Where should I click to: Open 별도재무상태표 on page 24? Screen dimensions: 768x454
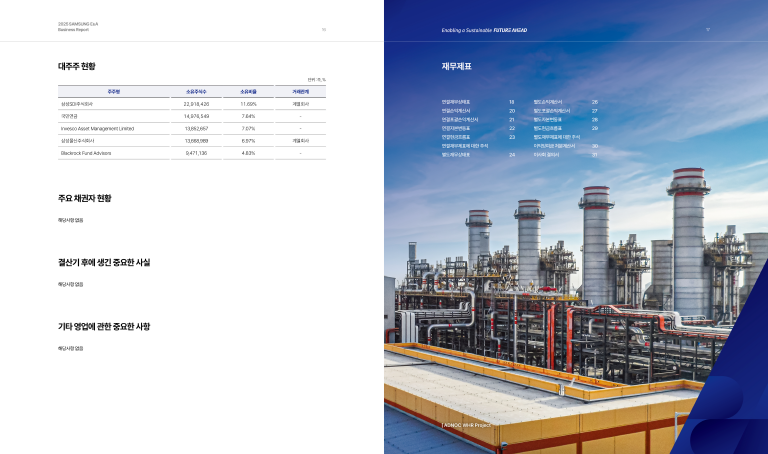[x=456, y=155]
